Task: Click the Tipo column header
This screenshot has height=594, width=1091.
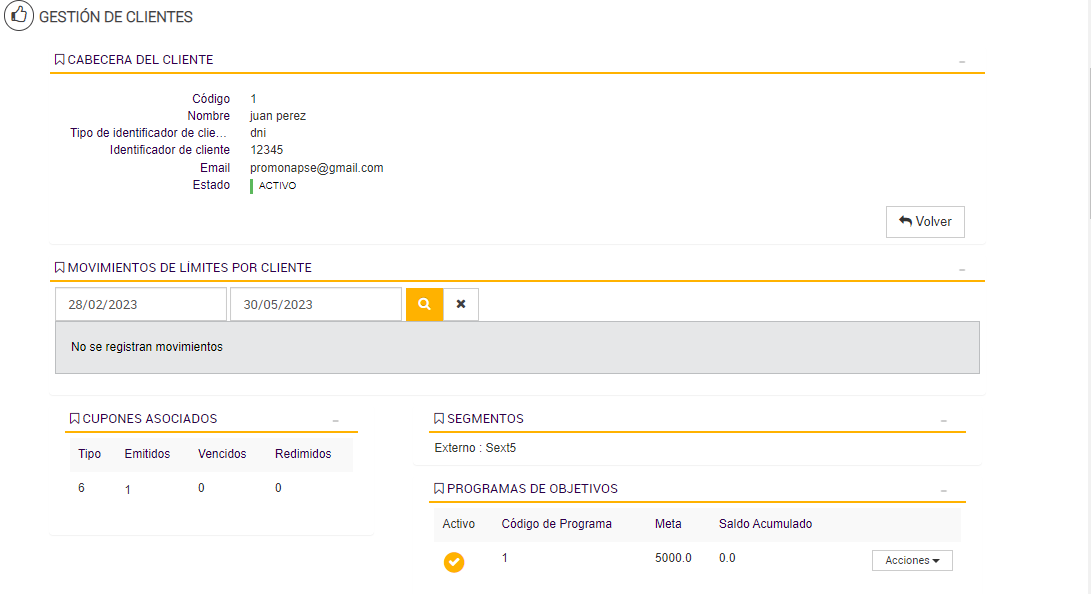Action: coord(89,453)
